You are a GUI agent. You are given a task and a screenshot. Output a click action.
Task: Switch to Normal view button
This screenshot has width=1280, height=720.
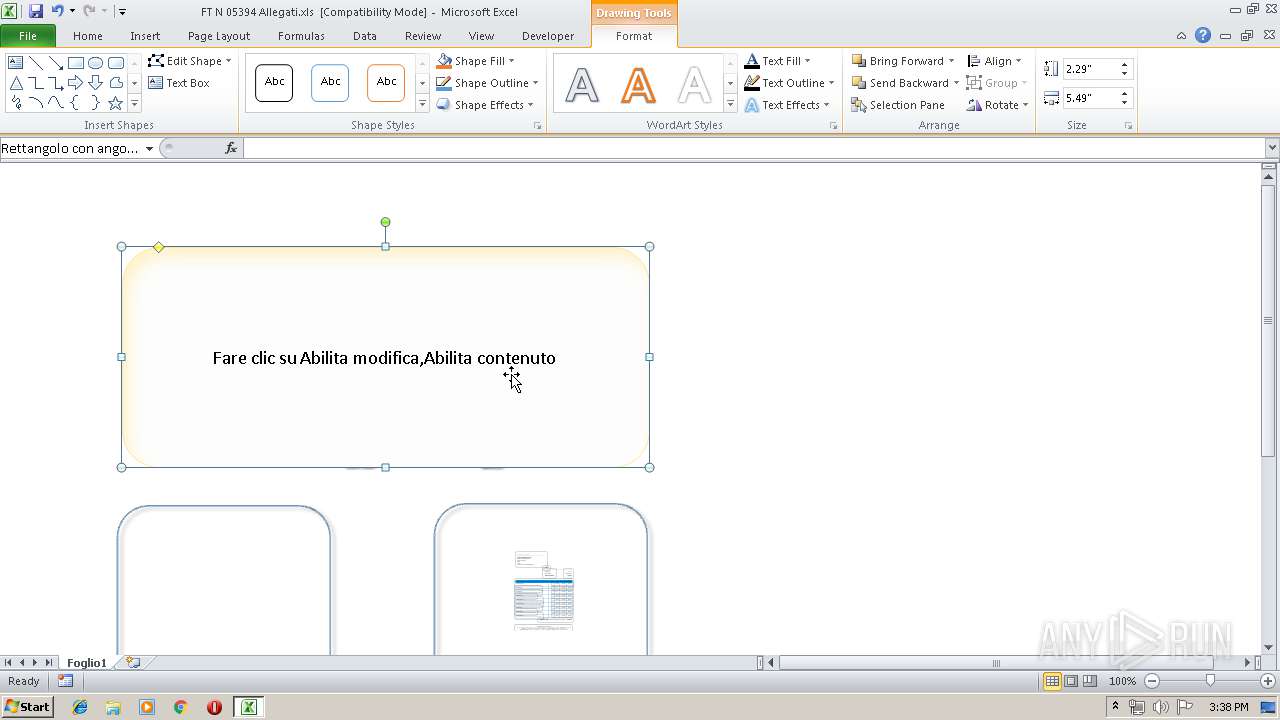click(x=1052, y=681)
